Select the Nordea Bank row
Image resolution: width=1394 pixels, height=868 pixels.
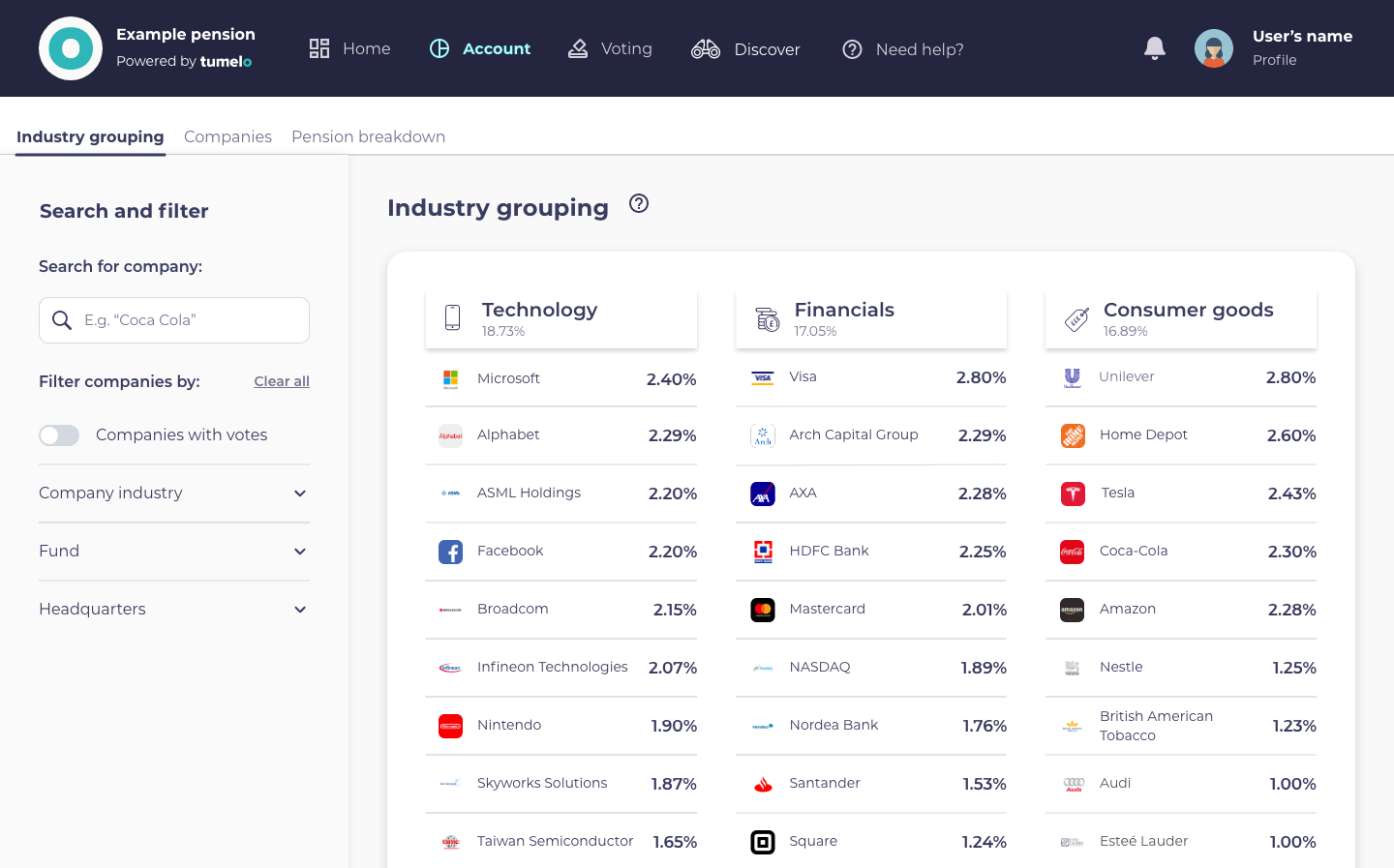pos(871,726)
